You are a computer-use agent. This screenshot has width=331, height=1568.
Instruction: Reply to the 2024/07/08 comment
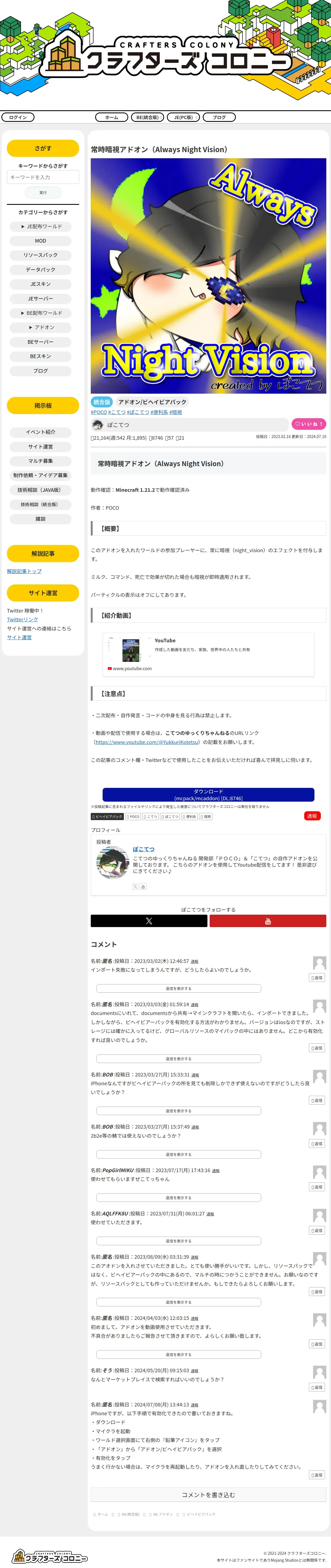(317, 1475)
